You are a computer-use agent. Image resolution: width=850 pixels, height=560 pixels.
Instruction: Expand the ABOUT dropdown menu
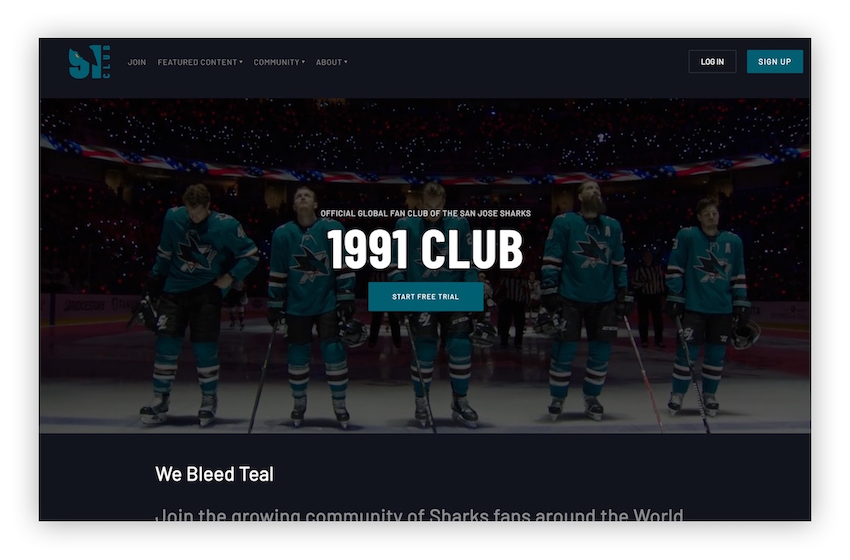(x=332, y=62)
